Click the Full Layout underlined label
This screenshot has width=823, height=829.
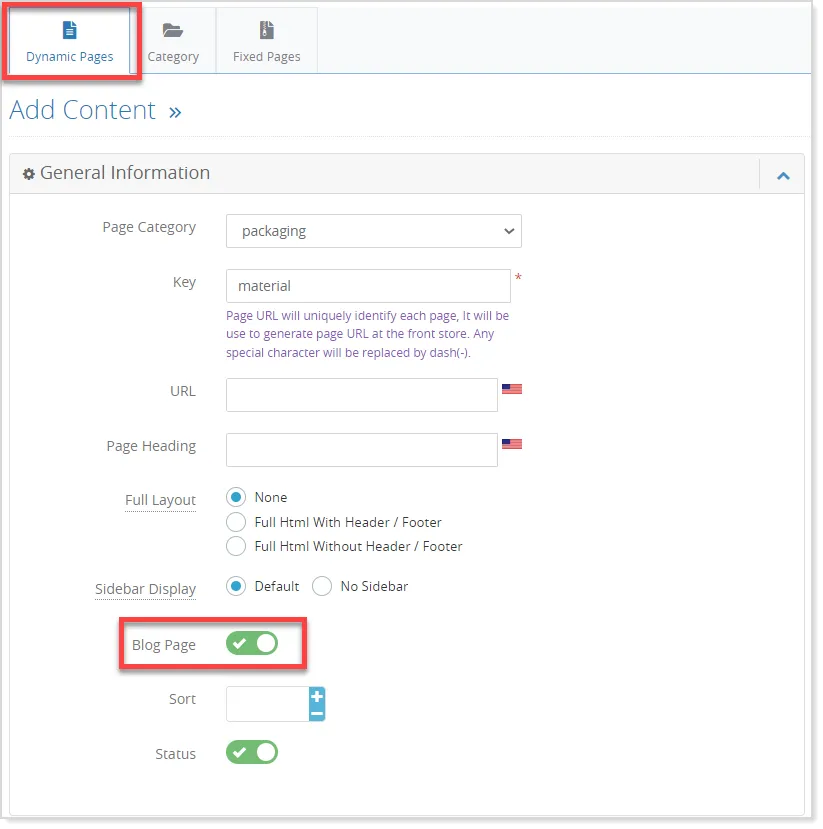(160, 500)
